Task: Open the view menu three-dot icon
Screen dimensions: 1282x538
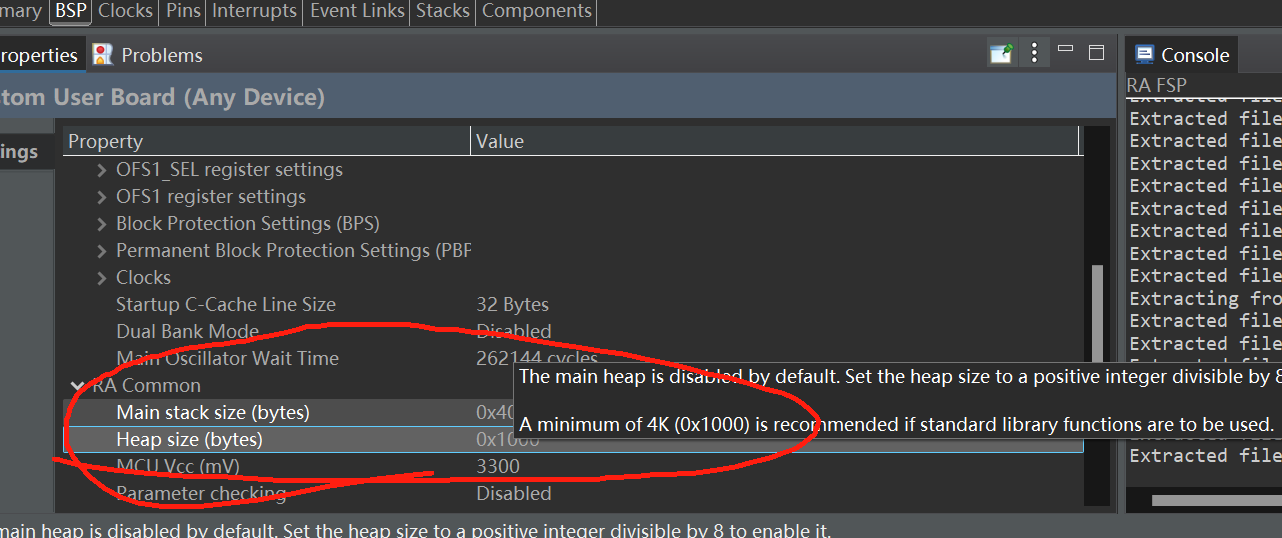Action: tap(1034, 53)
